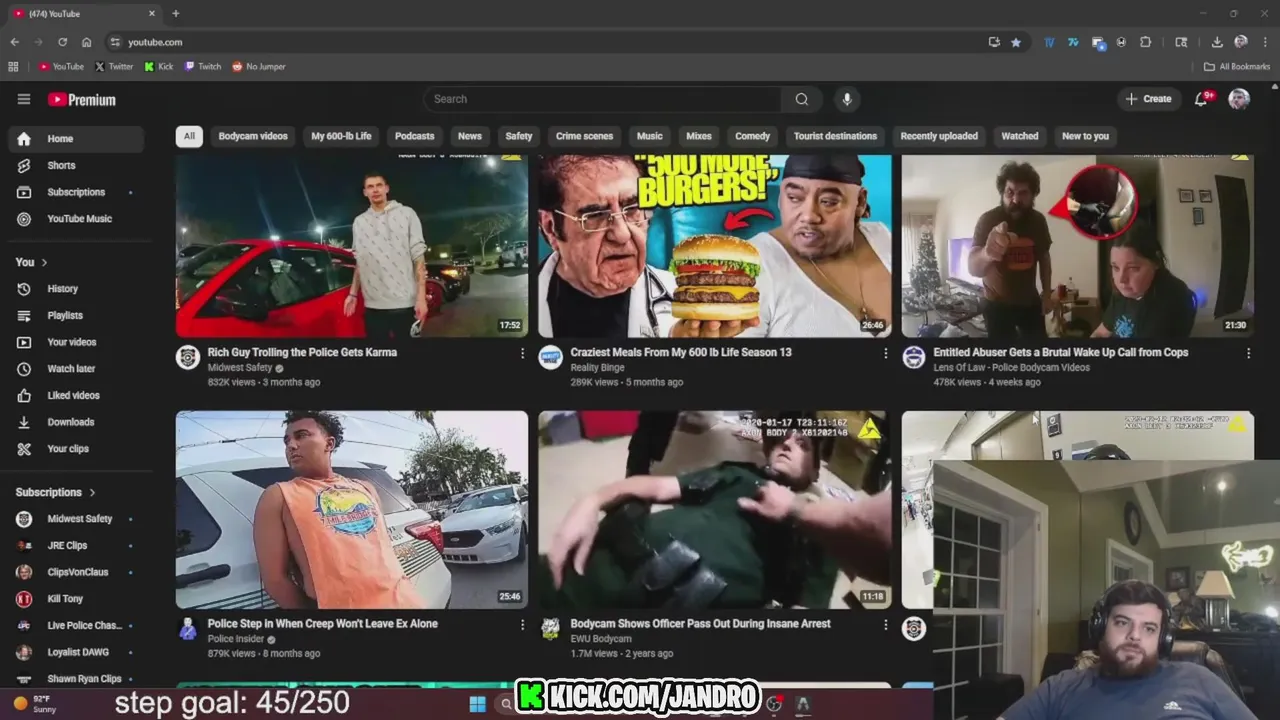Screen dimensions: 1280x720
Task: Click the Windows Start button
Action: [x=477, y=704]
